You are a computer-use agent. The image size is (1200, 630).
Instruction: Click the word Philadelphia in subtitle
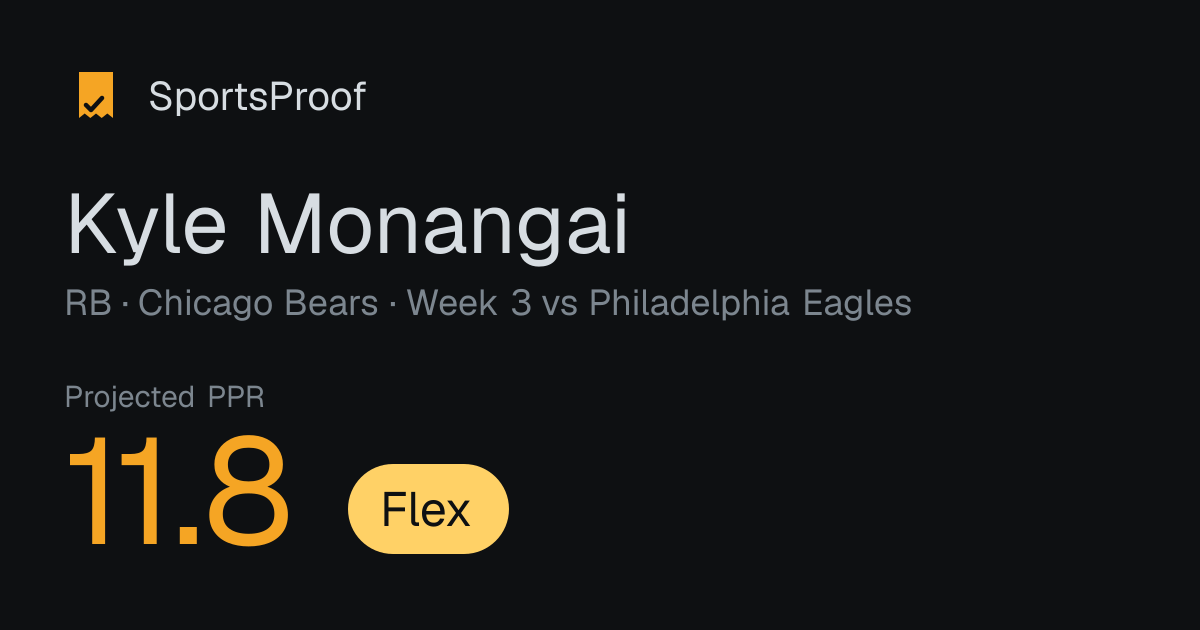[x=690, y=303]
